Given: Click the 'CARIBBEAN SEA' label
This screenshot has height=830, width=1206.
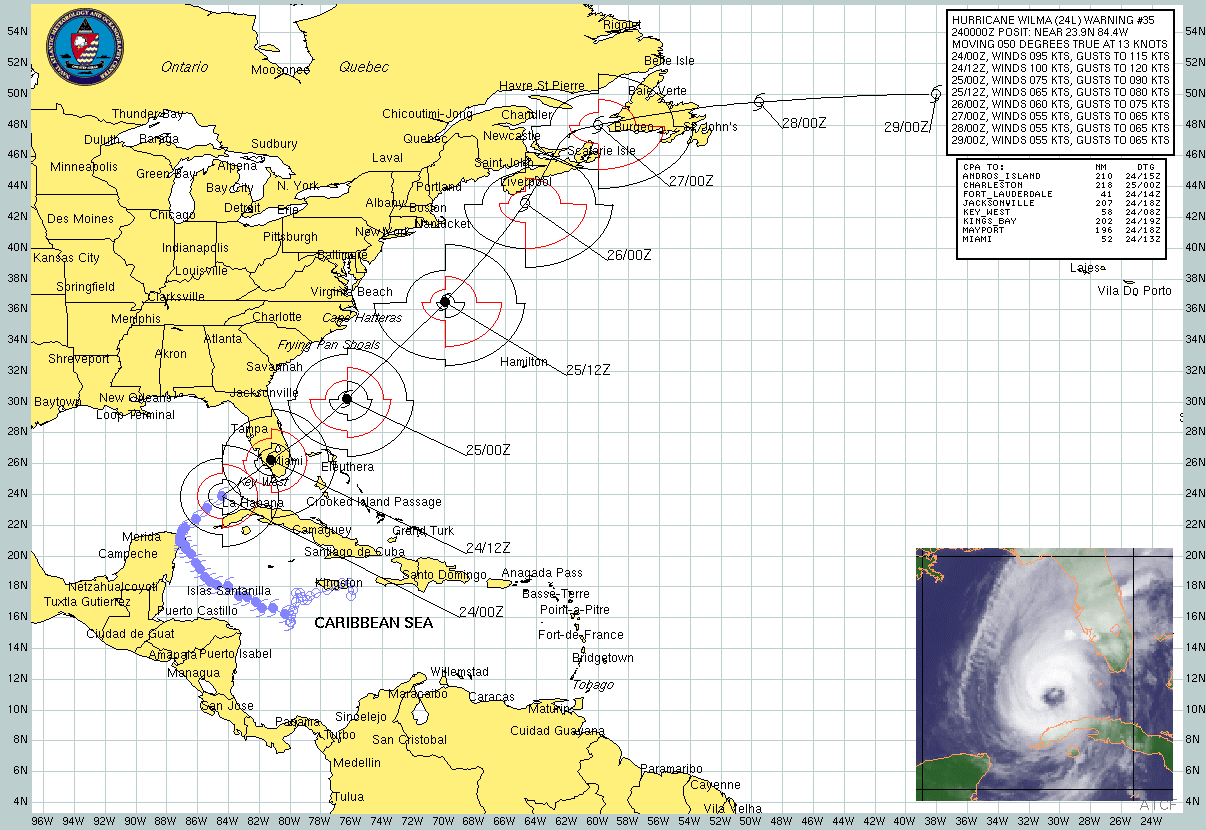Looking at the screenshot, I should click(x=374, y=623).
